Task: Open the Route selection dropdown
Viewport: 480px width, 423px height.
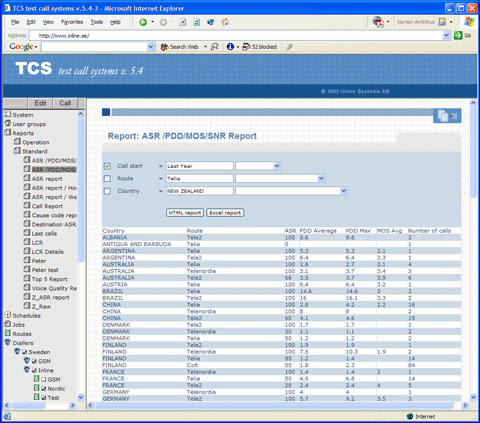Action: click(321, 179)
